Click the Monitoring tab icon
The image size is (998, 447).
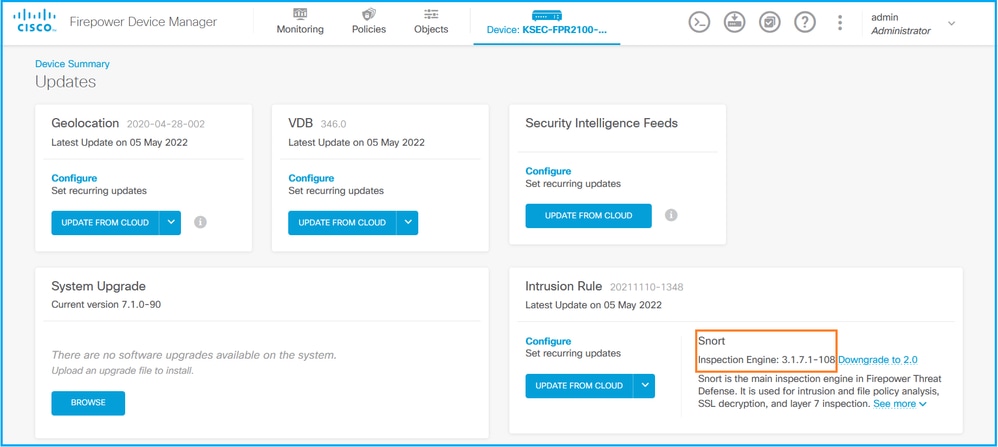pyautogui.click(x=300, y=14)
